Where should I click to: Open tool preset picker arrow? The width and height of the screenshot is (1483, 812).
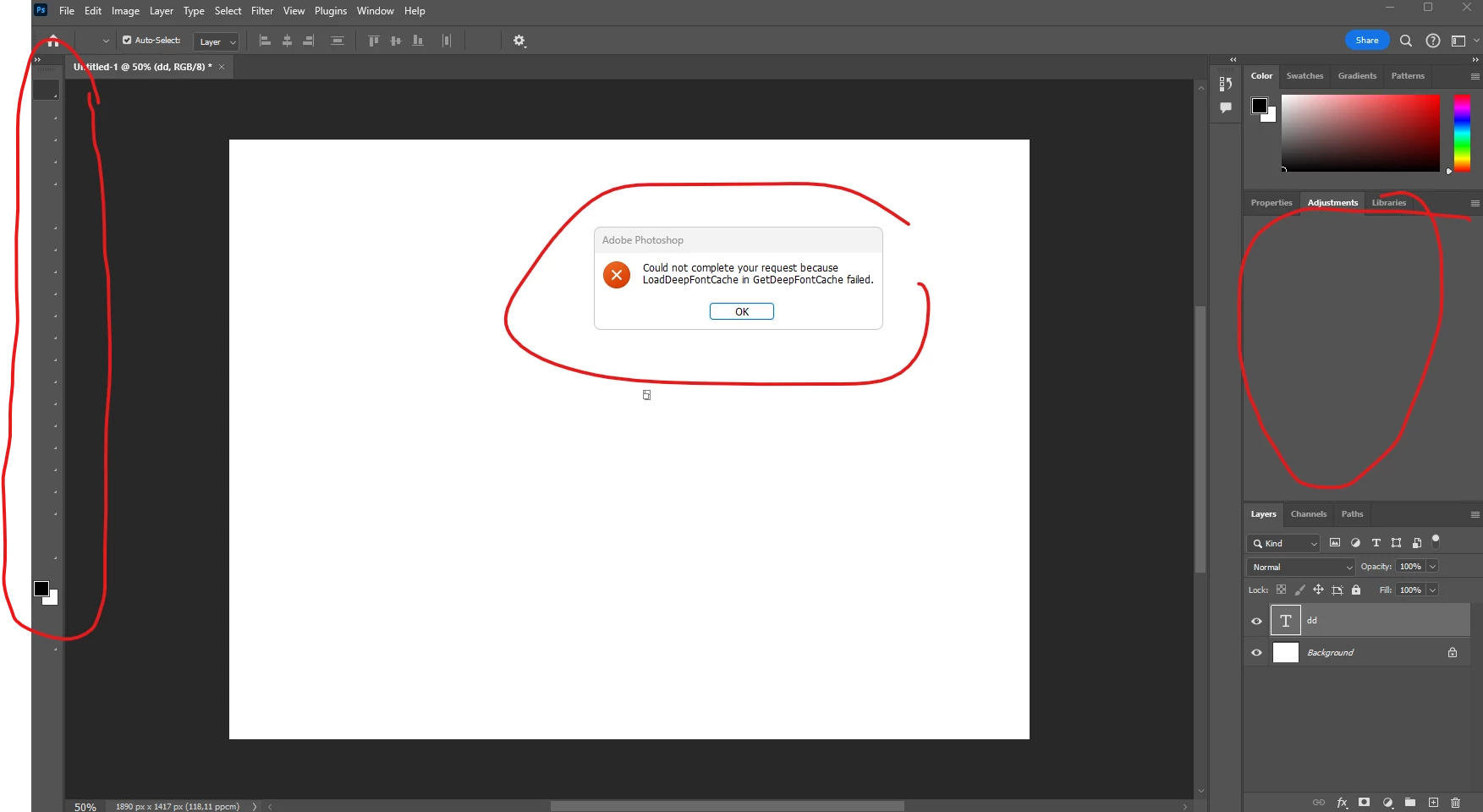(106, 41)
